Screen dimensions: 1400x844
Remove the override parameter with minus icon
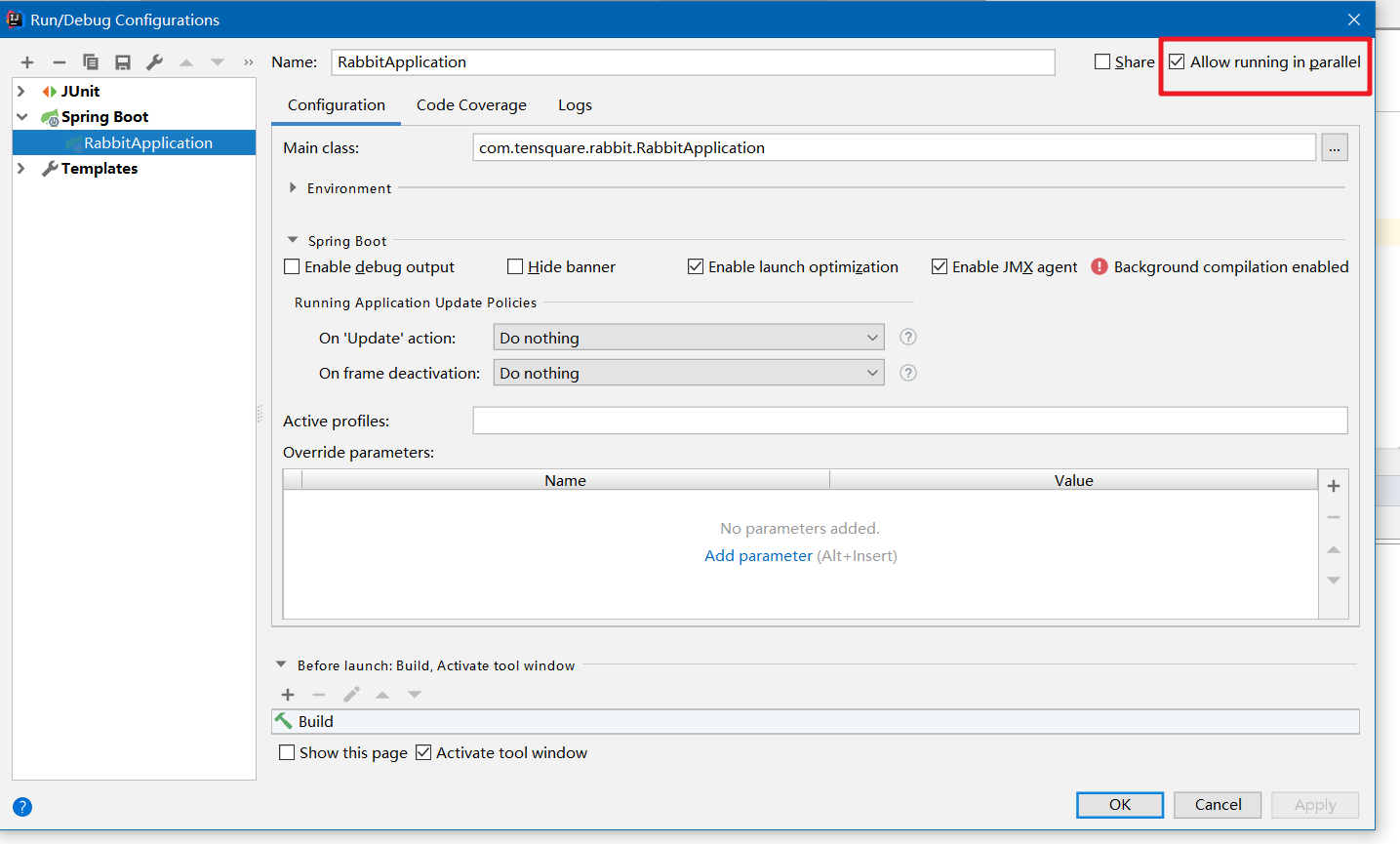coord(1334,517)
